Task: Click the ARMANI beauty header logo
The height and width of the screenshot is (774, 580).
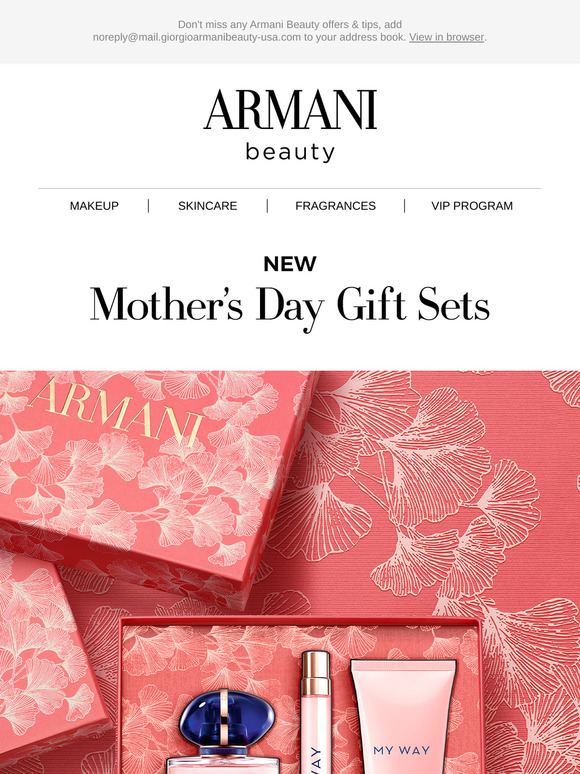Action: pyautogui.click(x=290, y=125)
